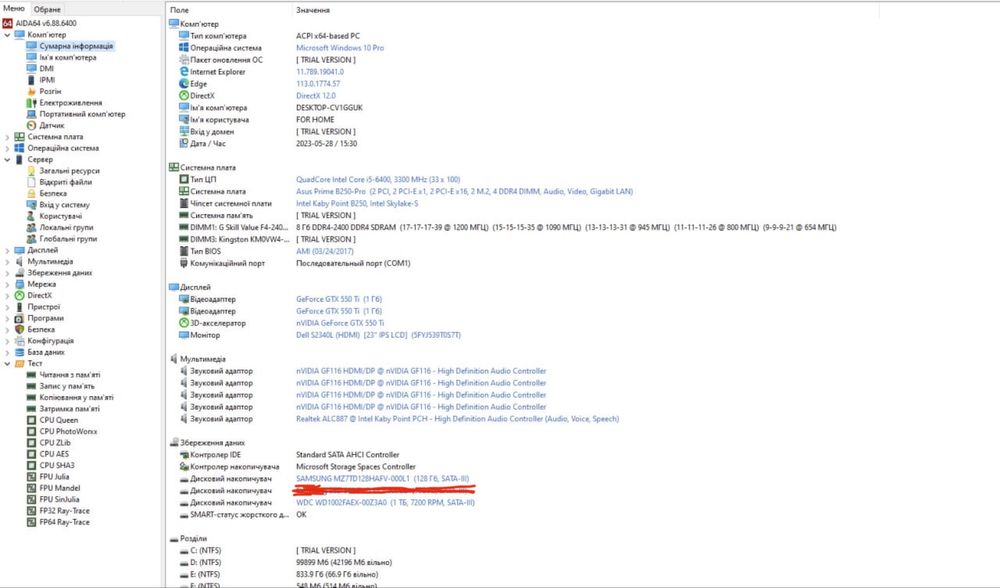
Task: Open Realtek ALC887 audio controller link
Action: pyautogui.click(x=457, y=419)
